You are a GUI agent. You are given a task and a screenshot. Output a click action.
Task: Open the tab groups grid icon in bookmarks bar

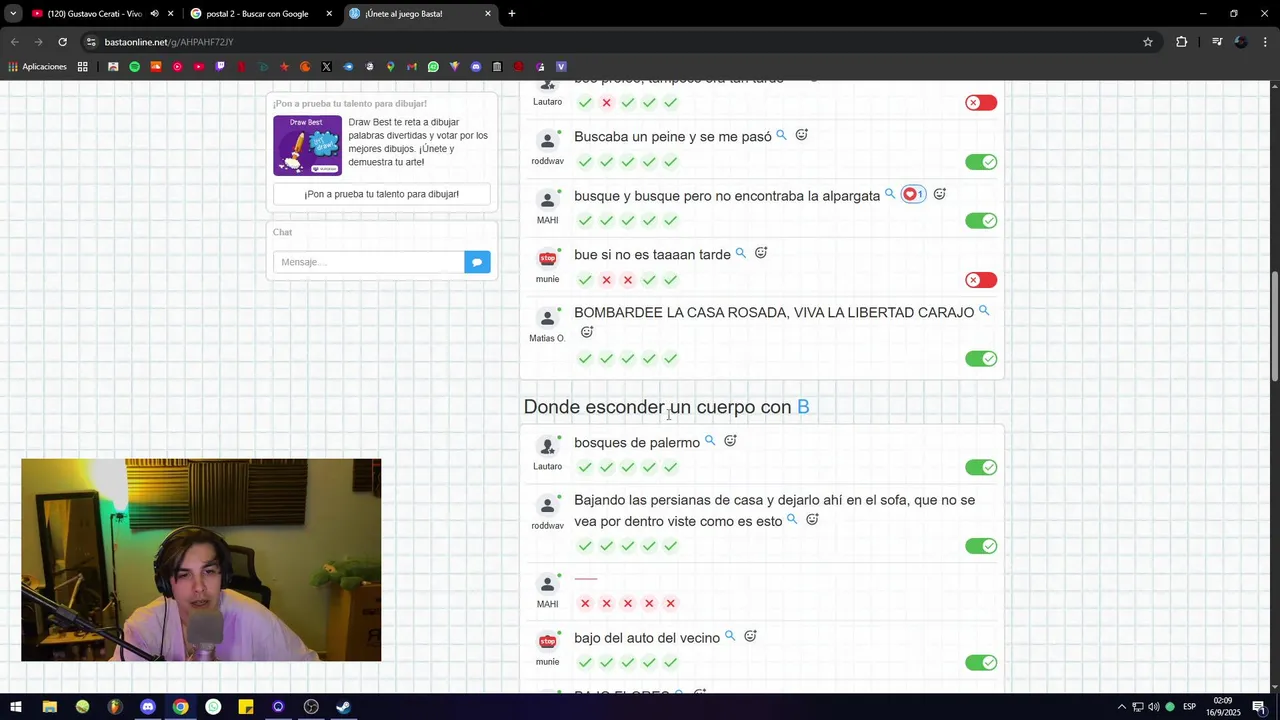[x=82, y=67]
